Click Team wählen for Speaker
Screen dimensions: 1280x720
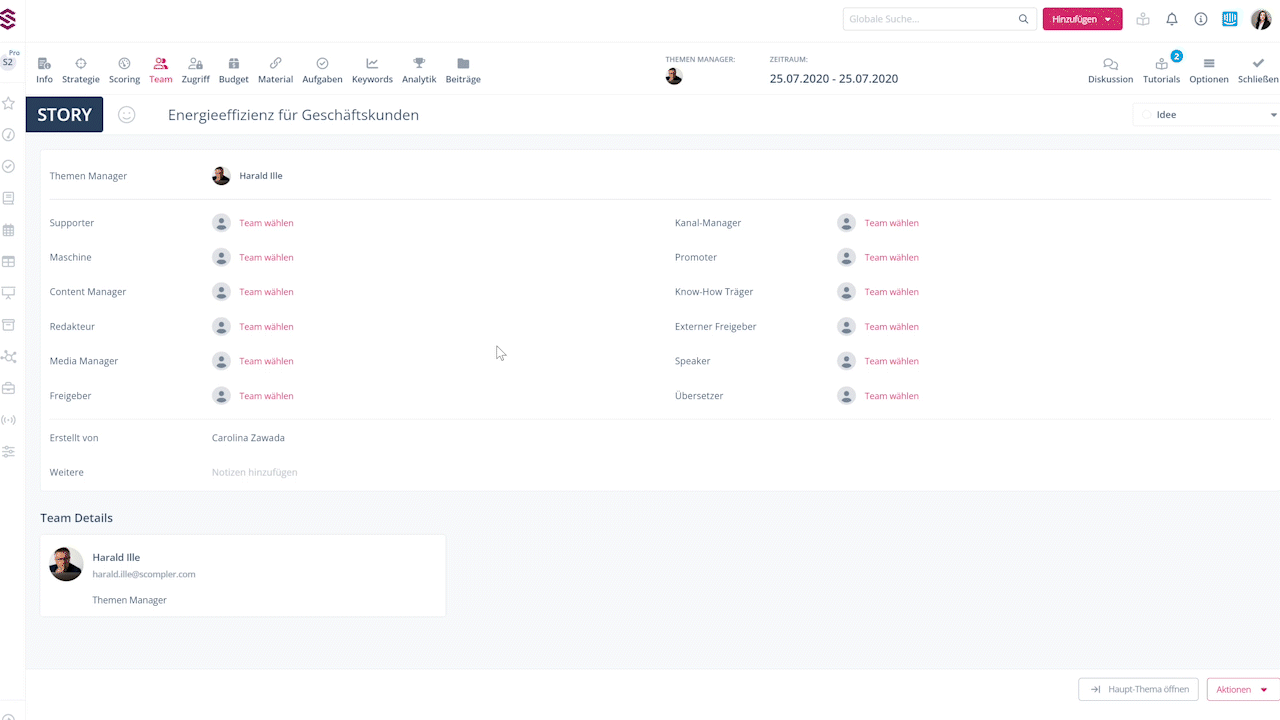(x=891, y=361)
